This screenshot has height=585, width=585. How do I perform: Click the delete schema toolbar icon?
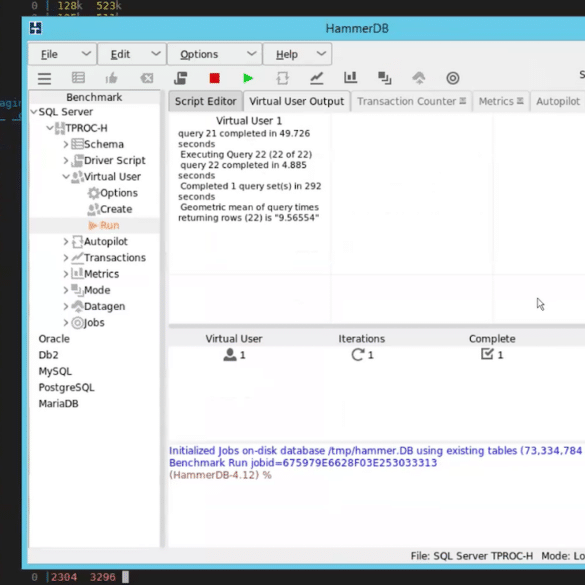click(x=147, y=78)
